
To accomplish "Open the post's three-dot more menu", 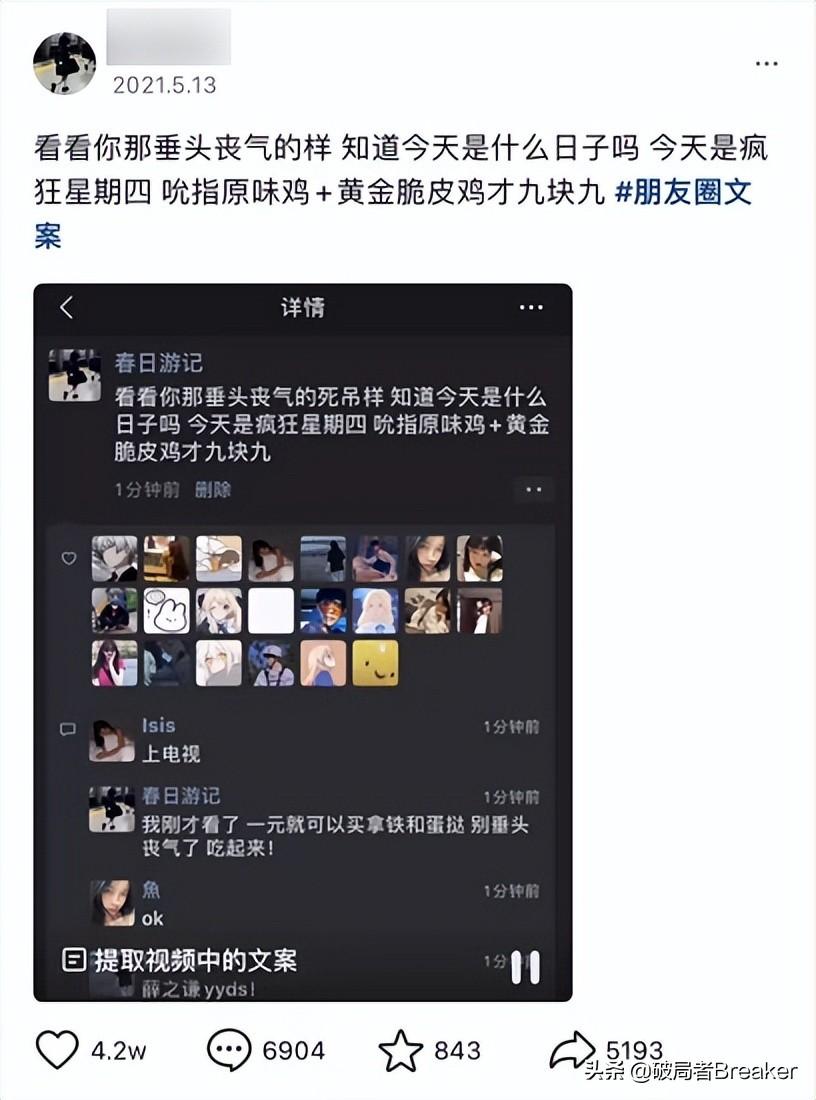I will tap(766, 64).
